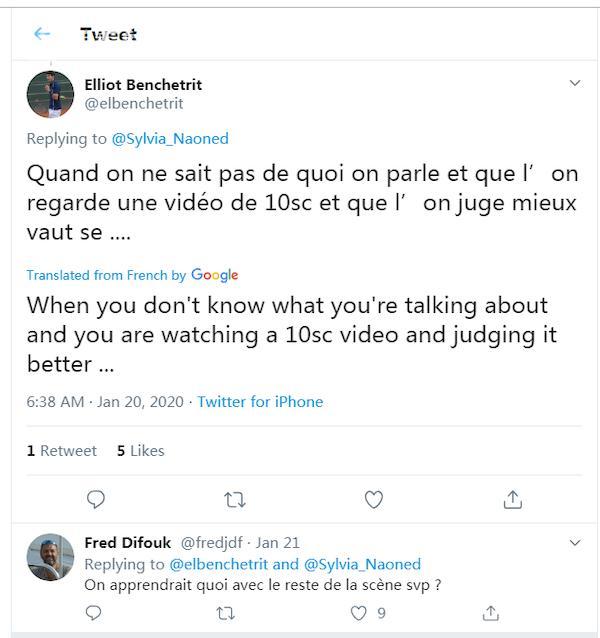
Task: Retweet the main tweet
Action: click(x=235, y=499)
